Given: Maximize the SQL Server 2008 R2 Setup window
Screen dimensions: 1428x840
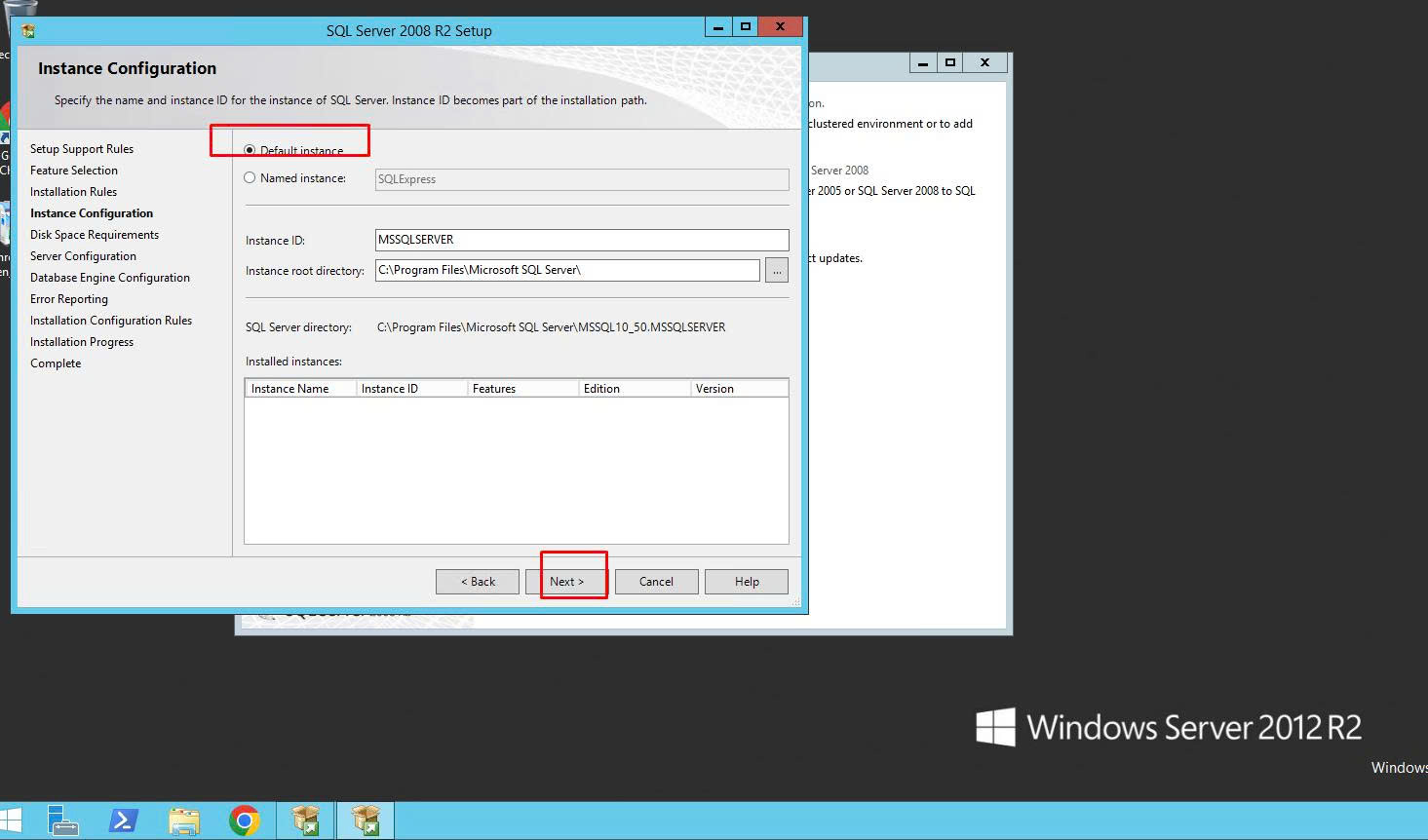Looking at the screenshot, I should coord(745,27).
